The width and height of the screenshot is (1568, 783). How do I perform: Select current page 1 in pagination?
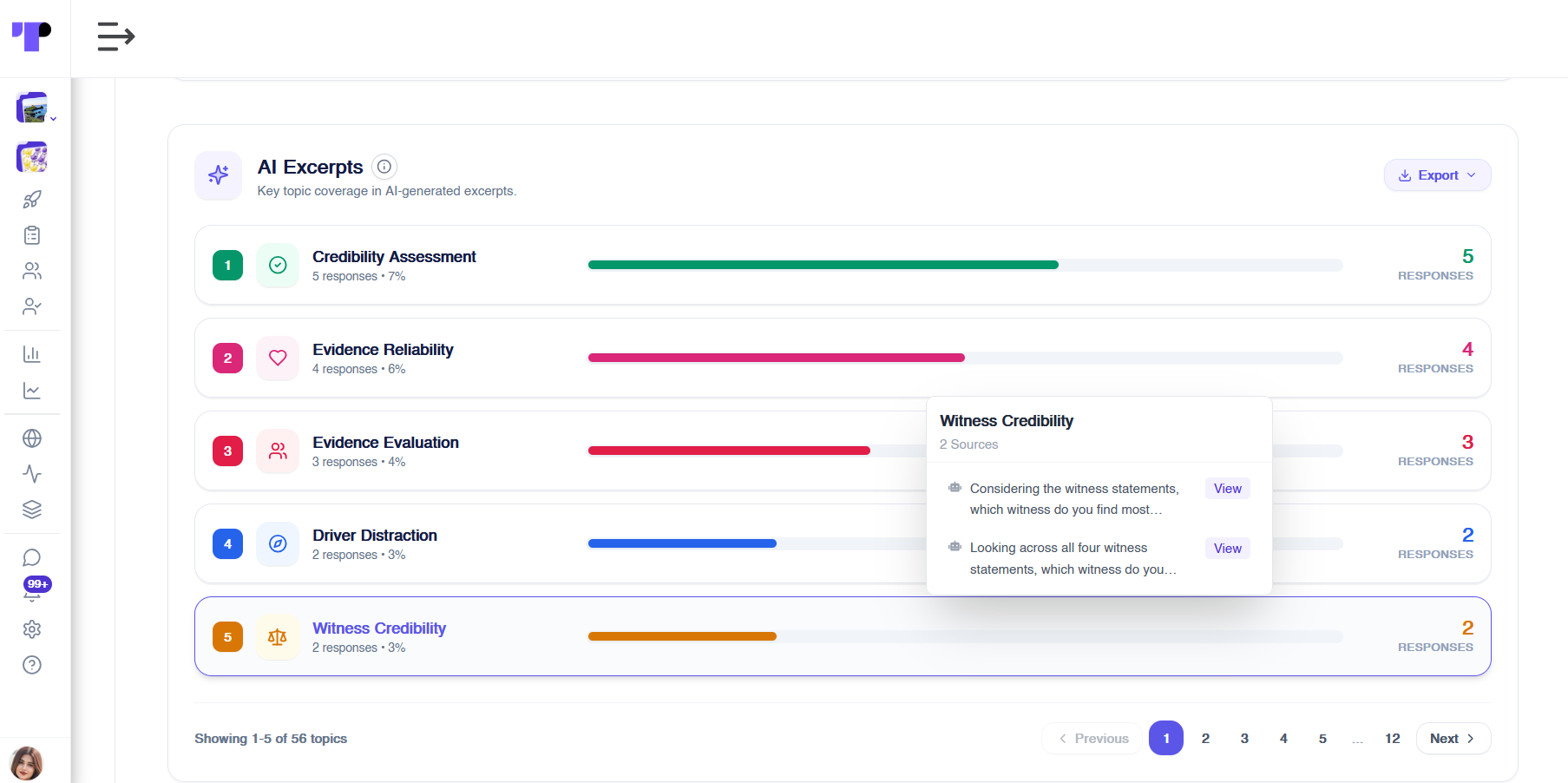click(x=1166, y=739)
